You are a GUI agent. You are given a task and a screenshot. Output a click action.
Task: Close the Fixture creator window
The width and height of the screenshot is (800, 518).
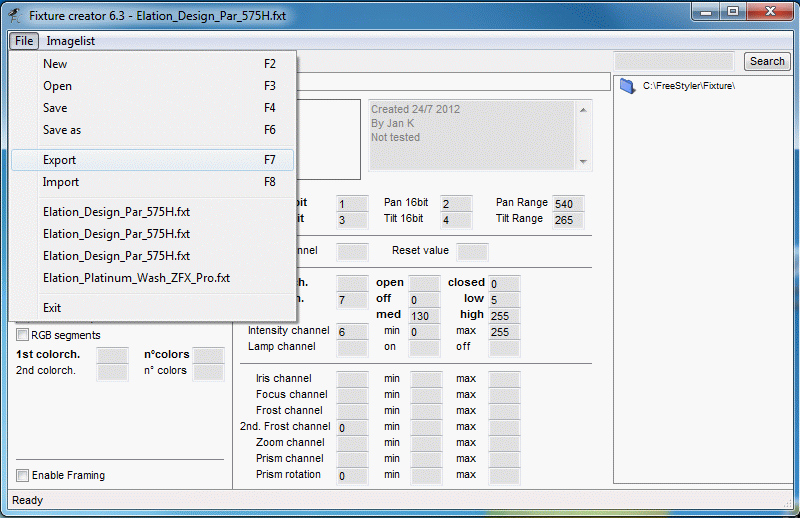pos(770,12)
